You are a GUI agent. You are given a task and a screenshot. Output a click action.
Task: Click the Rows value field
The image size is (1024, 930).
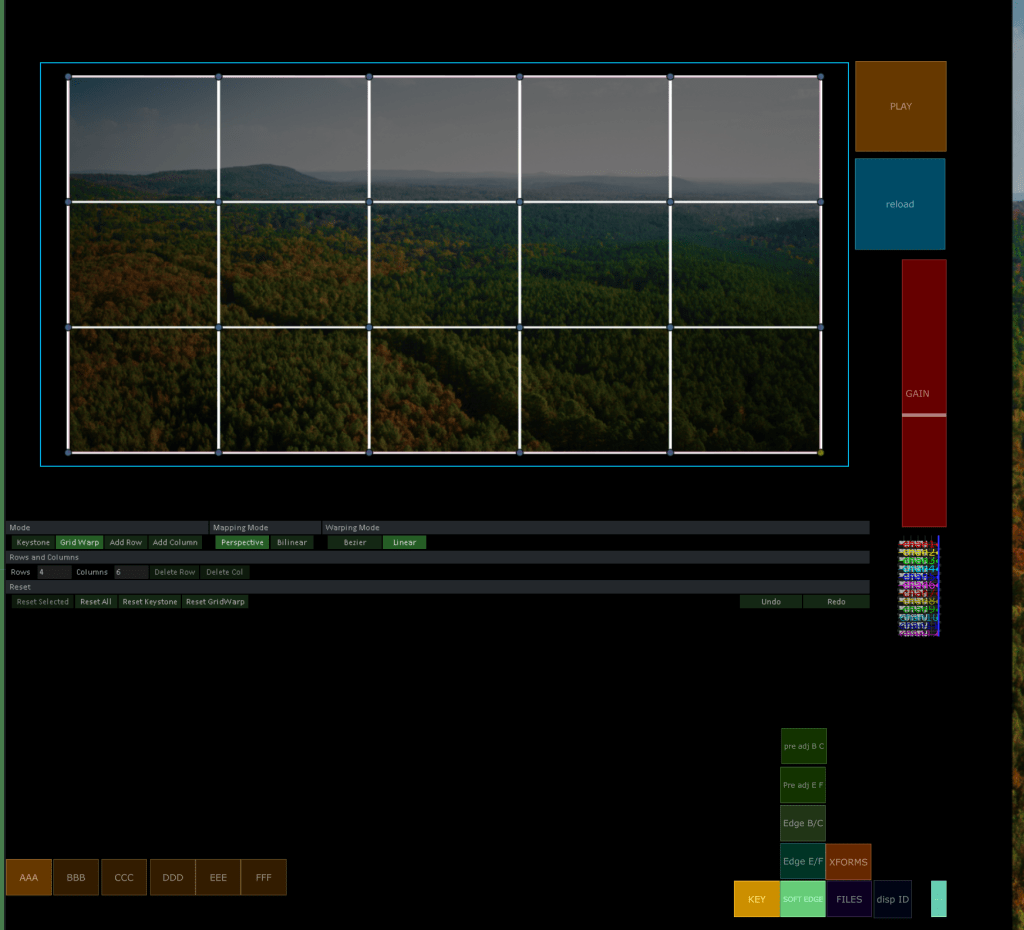[54, 572]
